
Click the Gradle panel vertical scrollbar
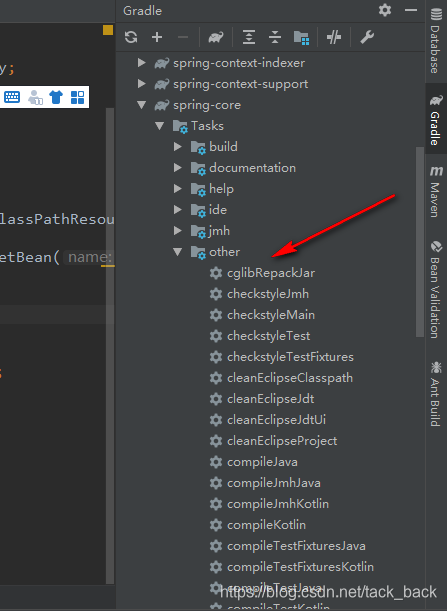(x=420, y=242)
